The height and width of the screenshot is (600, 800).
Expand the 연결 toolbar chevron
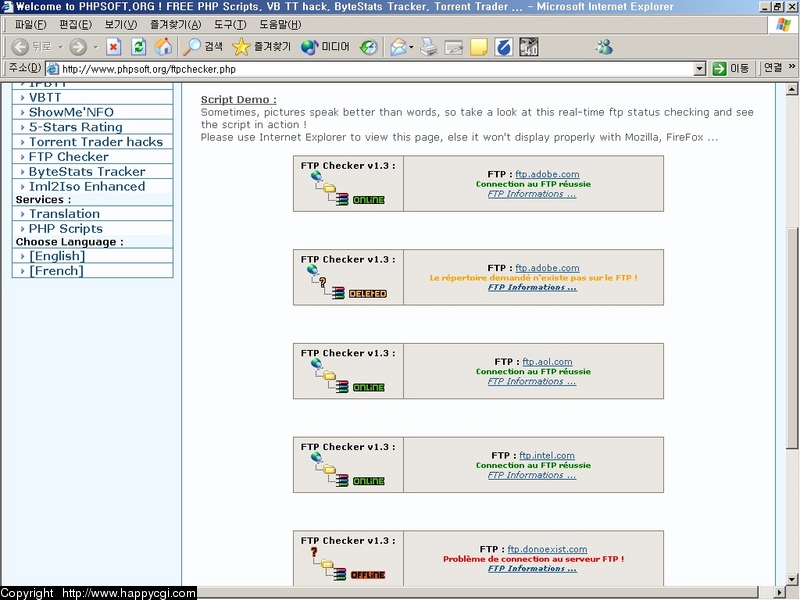click(x=792, y=66)
